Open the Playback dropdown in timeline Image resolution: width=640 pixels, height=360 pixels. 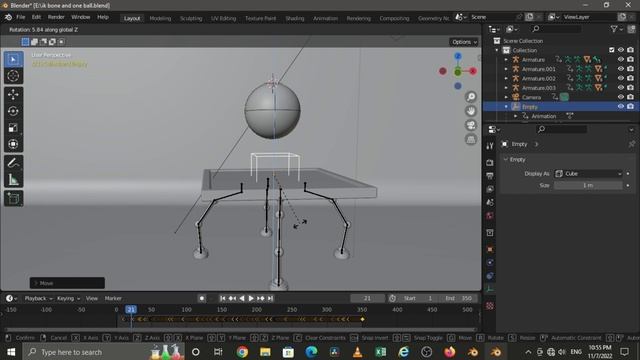[x=38, y=298]
